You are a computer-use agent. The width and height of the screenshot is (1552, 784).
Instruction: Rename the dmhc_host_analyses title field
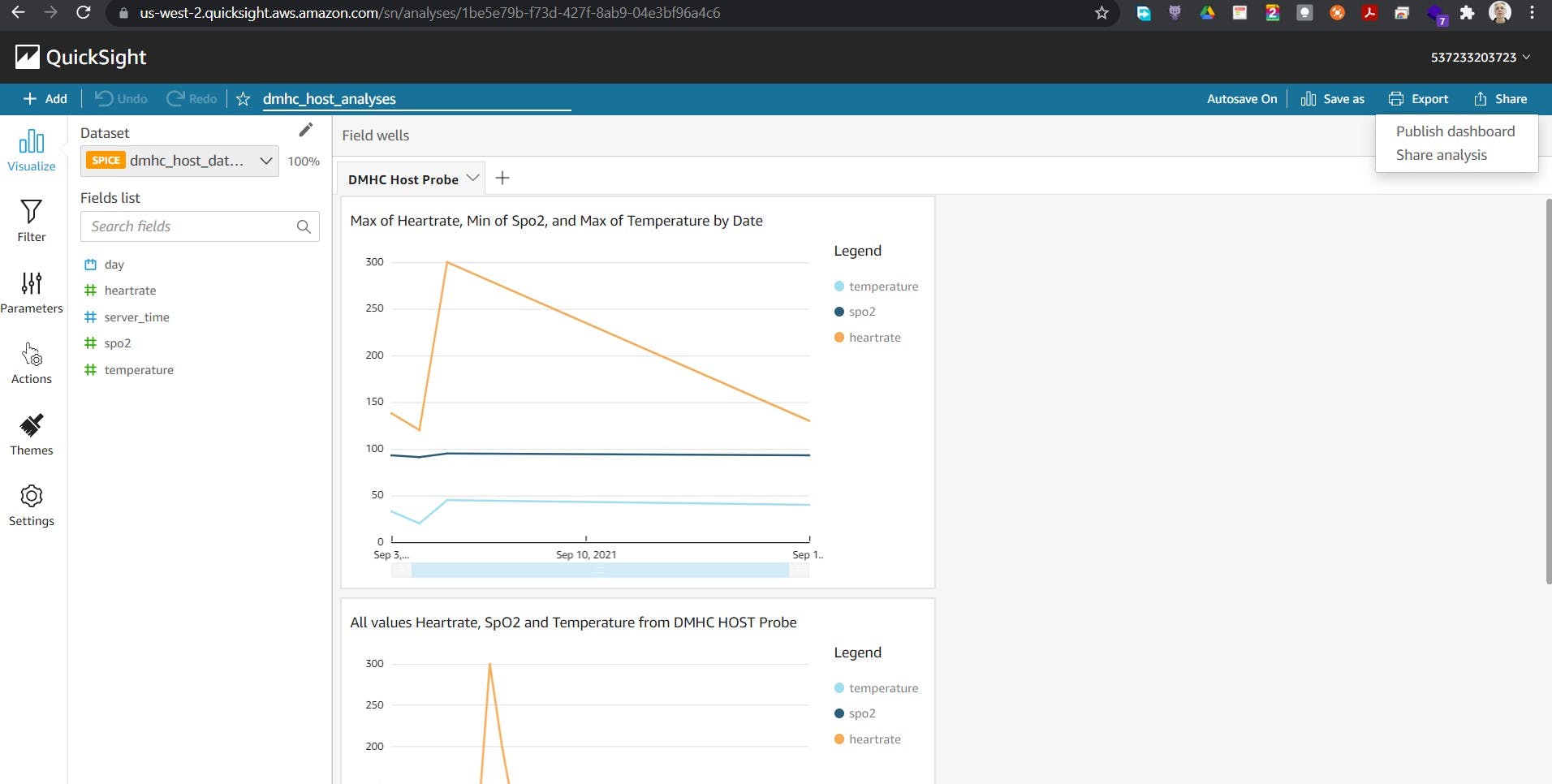[x=416, y=99]
